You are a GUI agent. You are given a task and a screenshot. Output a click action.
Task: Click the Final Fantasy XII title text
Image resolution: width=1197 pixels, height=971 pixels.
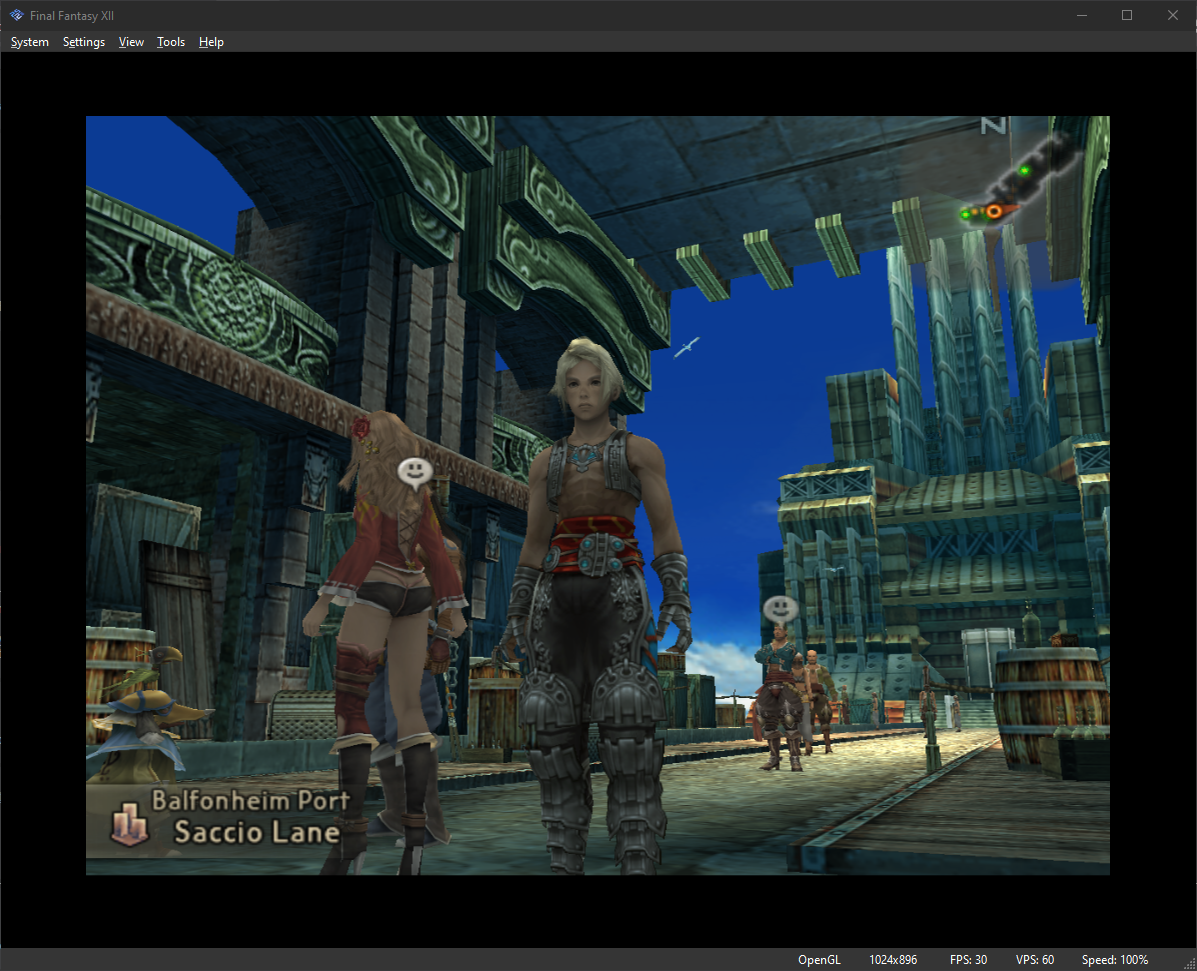72,15
